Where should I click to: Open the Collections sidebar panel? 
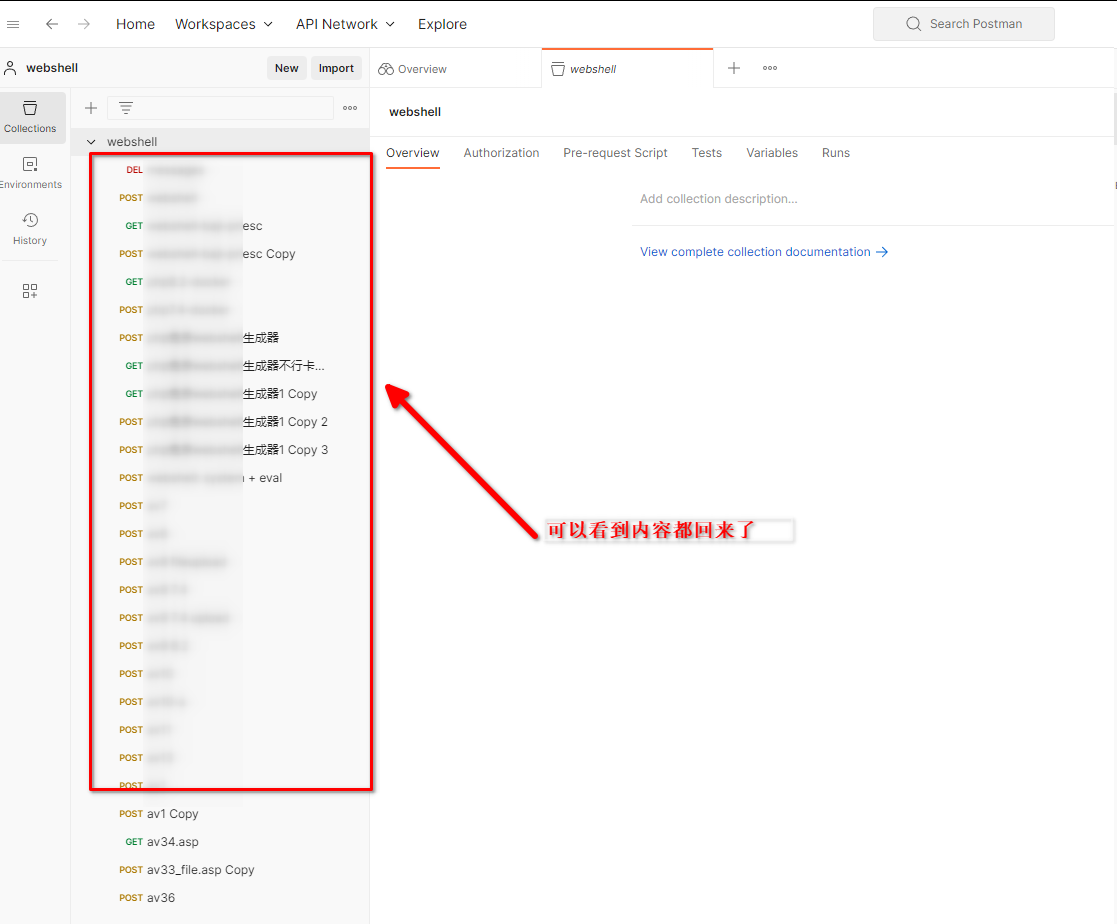30,116
